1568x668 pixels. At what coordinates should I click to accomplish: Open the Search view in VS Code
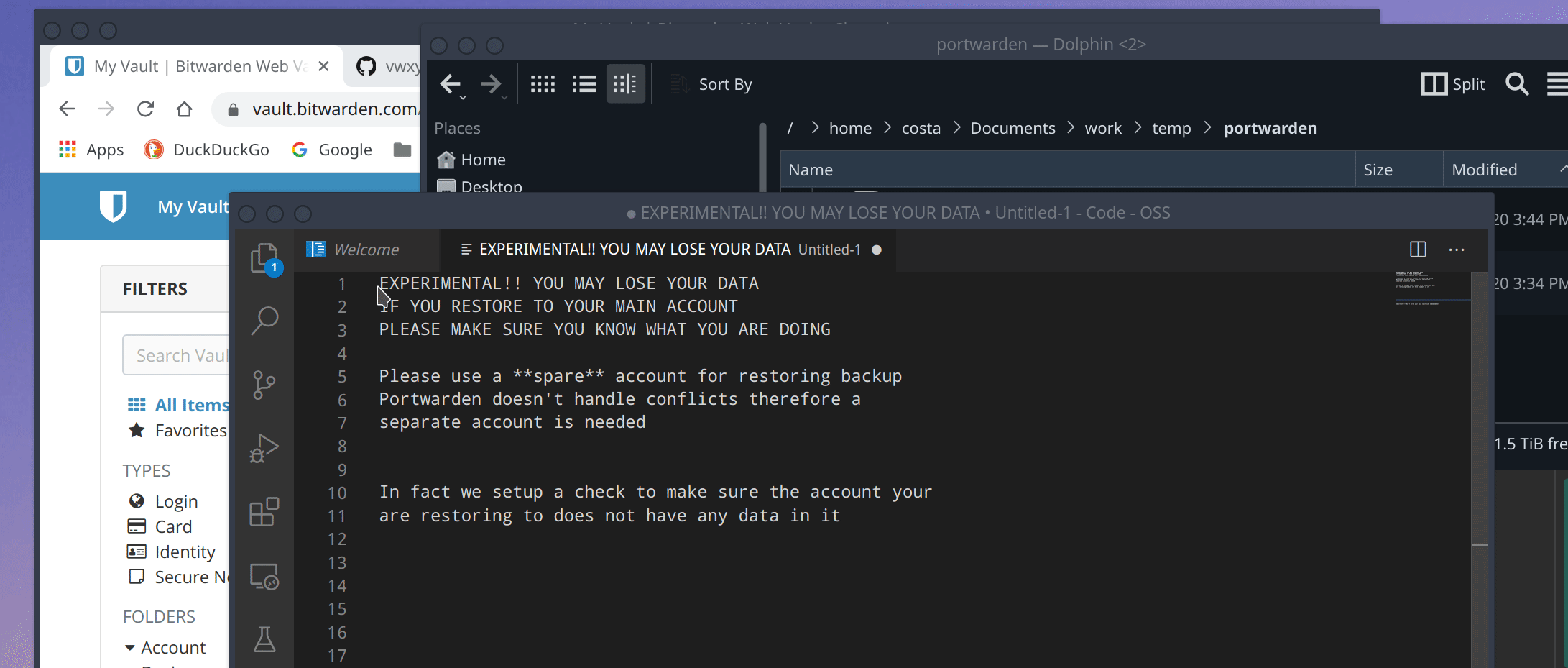point(264,319)
